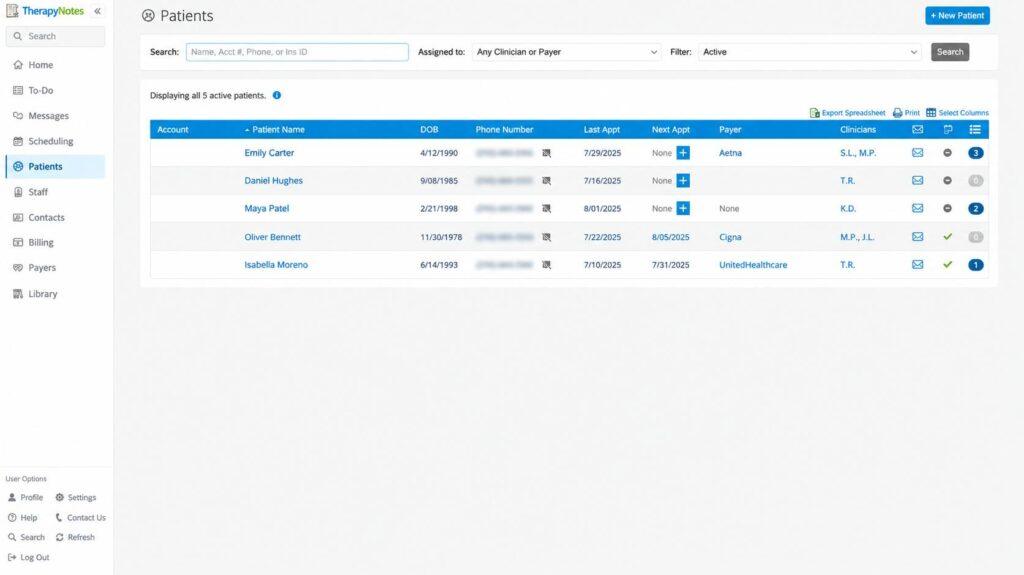Open UnitedHealthcare payer link
Viewport: 1024px width, 575px height.
tap(753, 265)
